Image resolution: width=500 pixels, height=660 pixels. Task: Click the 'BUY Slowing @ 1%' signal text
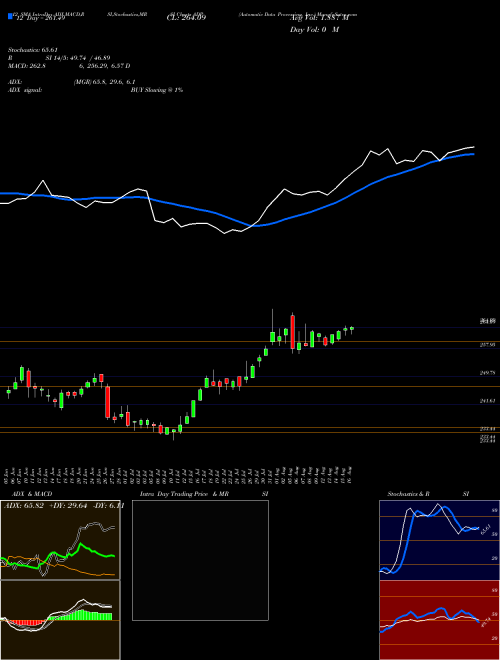[157, 90]
